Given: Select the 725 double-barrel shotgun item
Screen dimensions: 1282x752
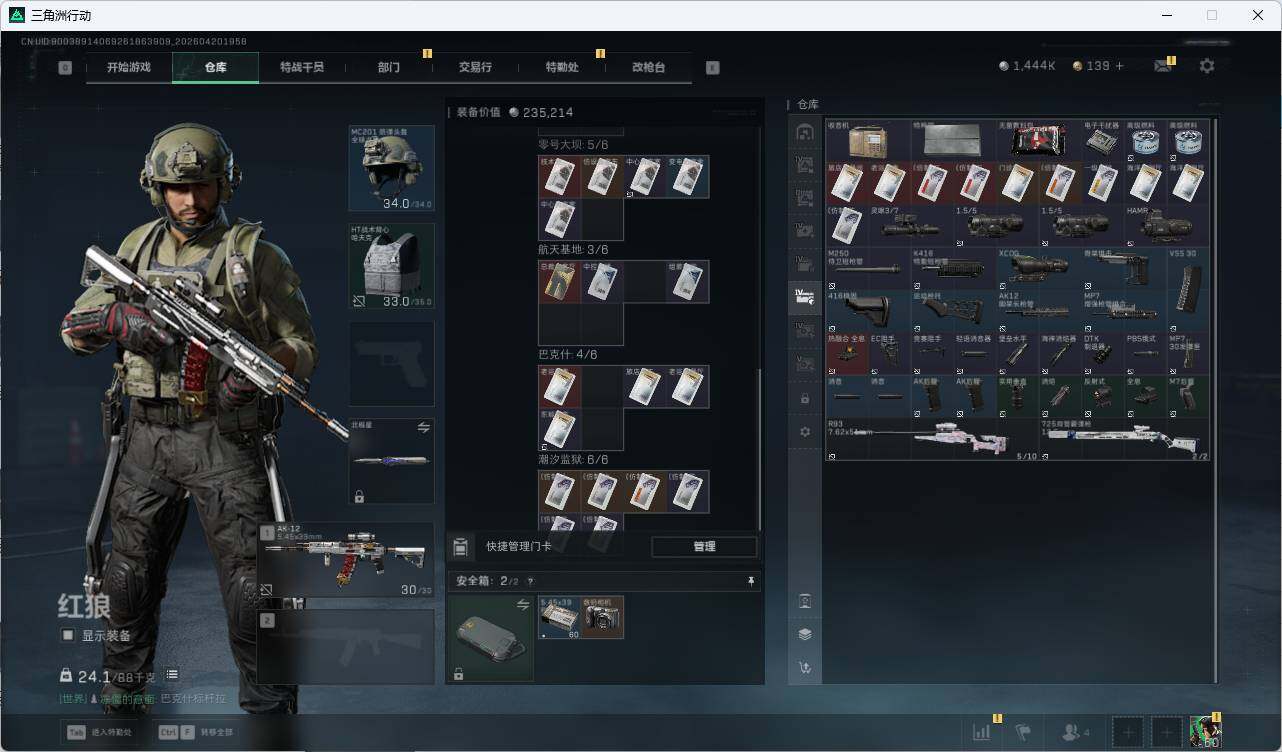Looking at the screenshot, I should coord(1124,439).
